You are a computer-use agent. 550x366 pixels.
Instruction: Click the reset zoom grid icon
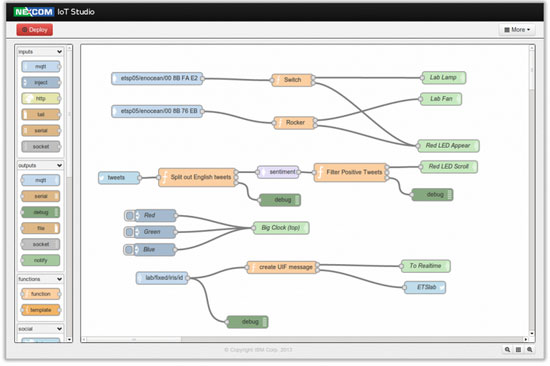tap(518, 350)
